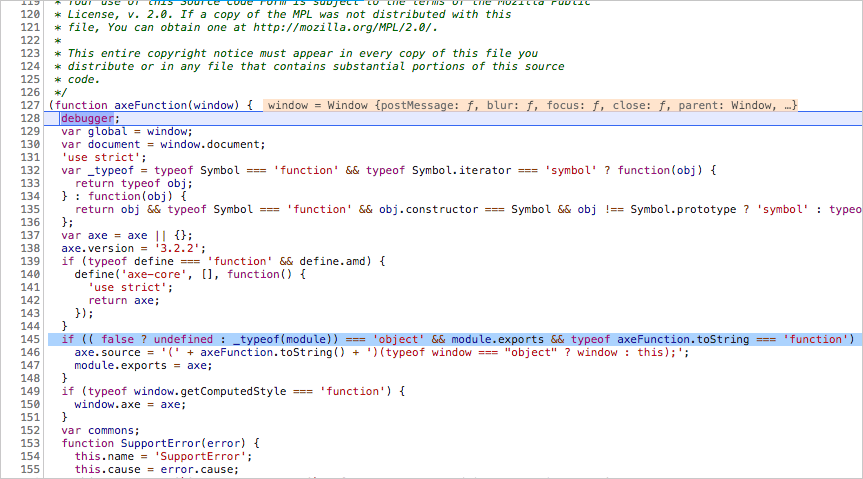The image size is (863, 479).
Task: Click line number 137 in the gutter
Action: pyautogui.click(x=30, y=236)
